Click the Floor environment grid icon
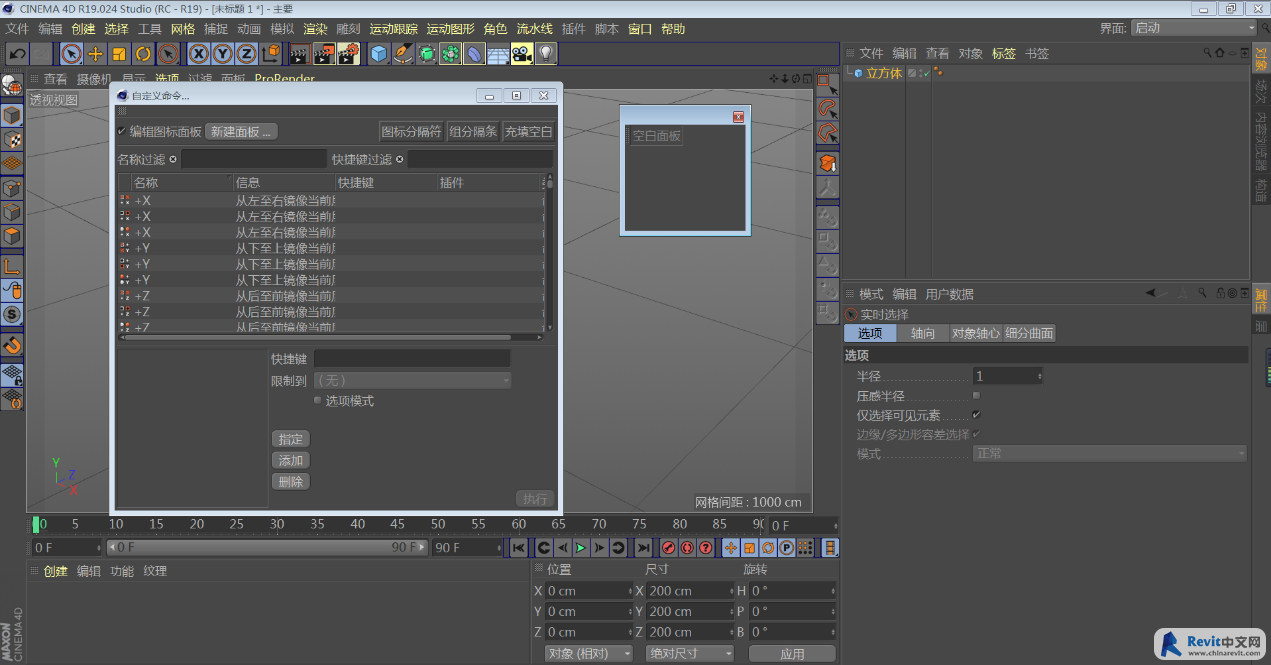The height and width of the screenshot is (665, 1271). click(498, 53)
